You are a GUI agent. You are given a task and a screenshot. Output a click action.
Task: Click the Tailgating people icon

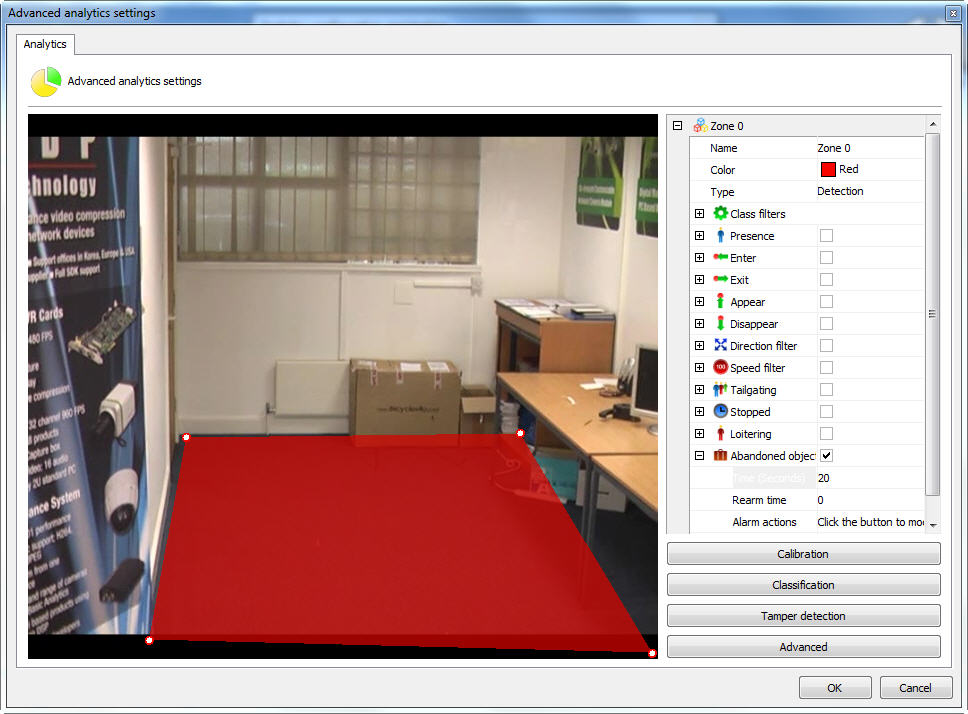click(720, 389)
